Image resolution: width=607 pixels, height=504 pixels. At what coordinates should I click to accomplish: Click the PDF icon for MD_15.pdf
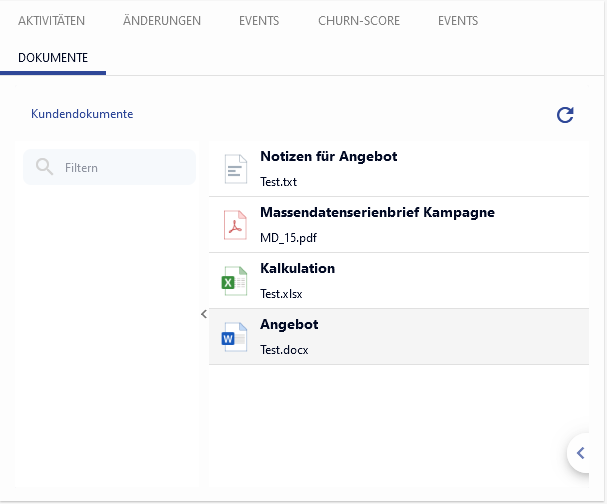click(x=234, y=225)
